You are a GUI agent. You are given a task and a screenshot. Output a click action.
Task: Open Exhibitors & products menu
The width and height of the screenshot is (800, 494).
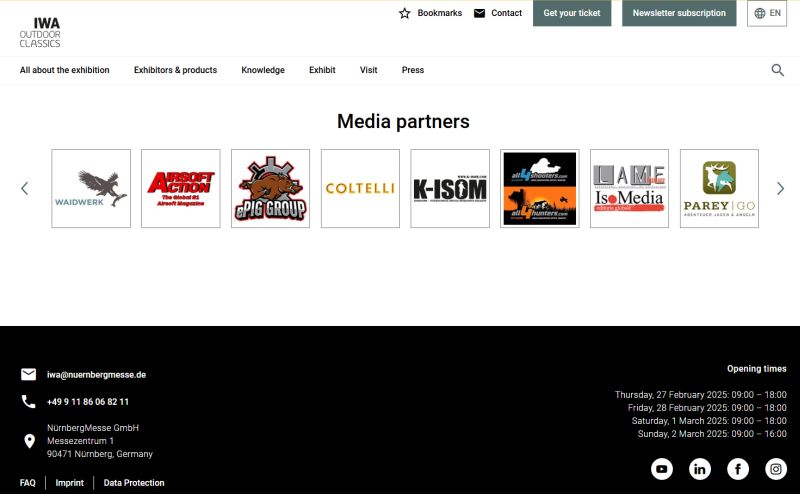click(176, 70)
